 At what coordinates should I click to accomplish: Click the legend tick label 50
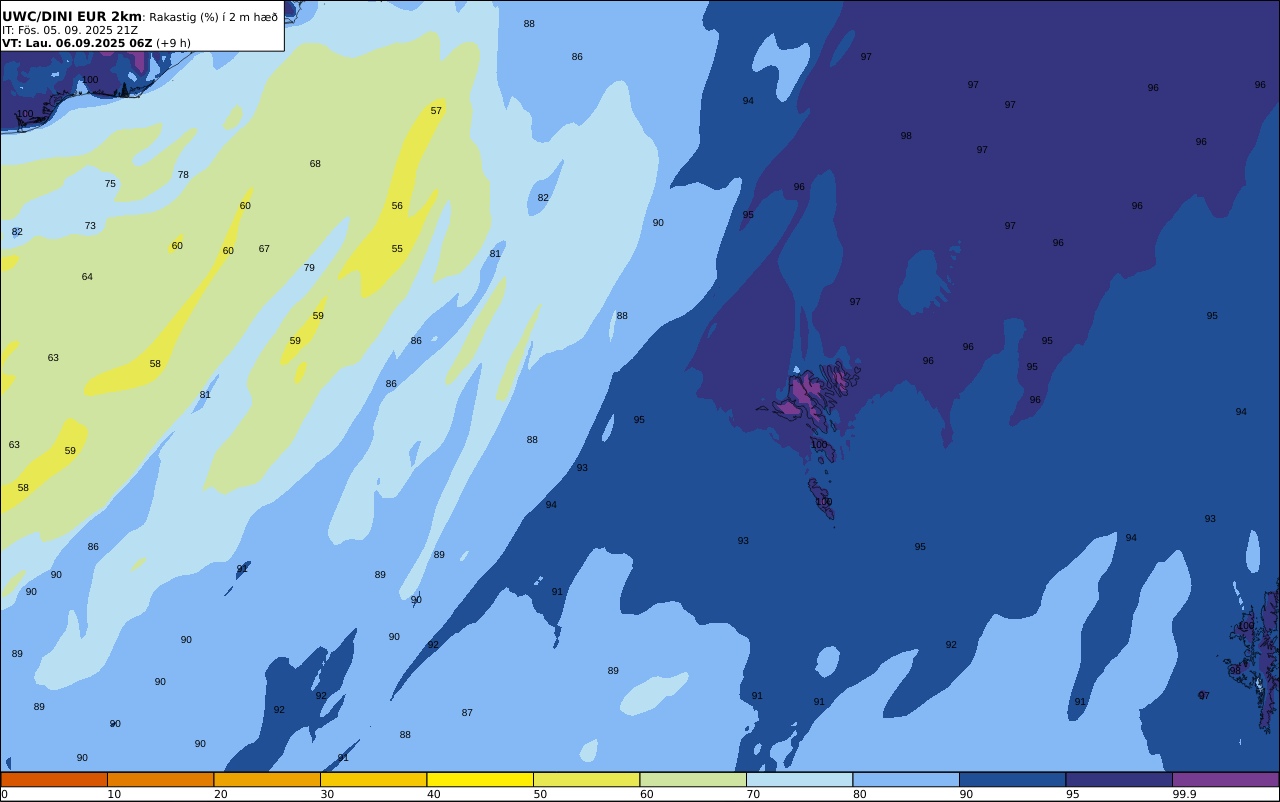pos(540,794)
